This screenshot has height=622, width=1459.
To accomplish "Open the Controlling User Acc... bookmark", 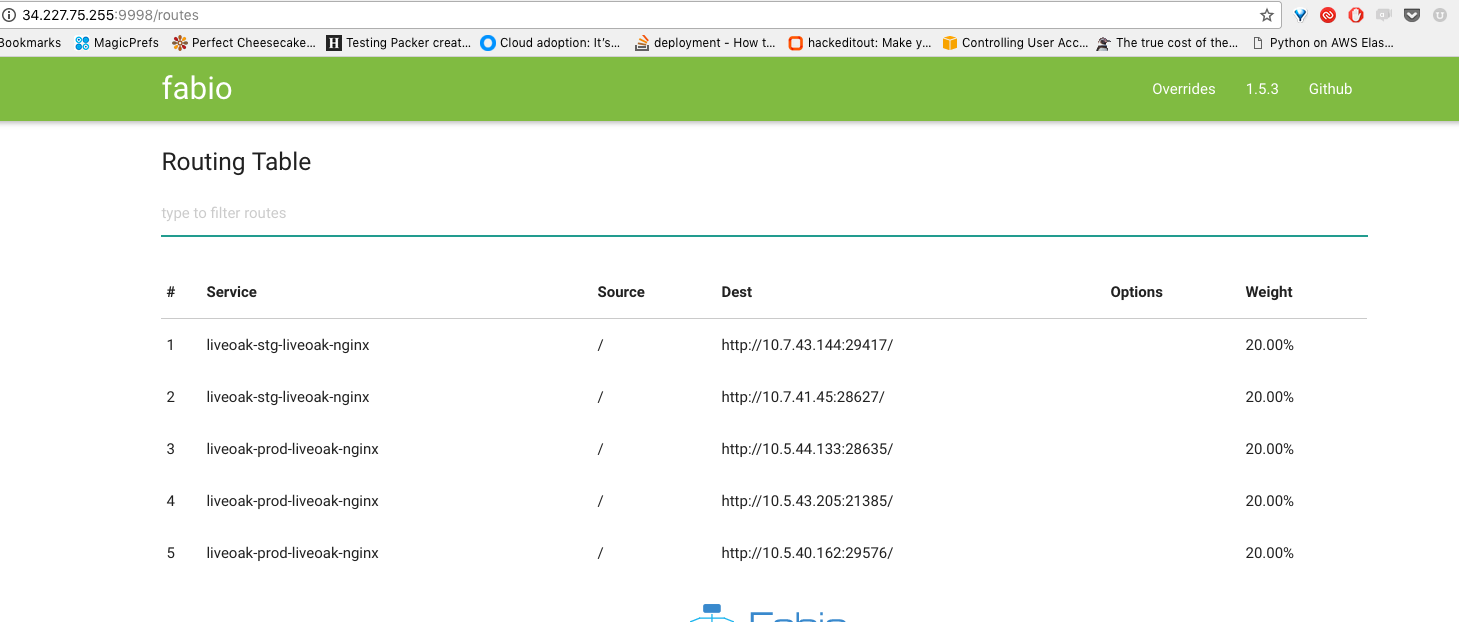I will tap(1015, 43).
